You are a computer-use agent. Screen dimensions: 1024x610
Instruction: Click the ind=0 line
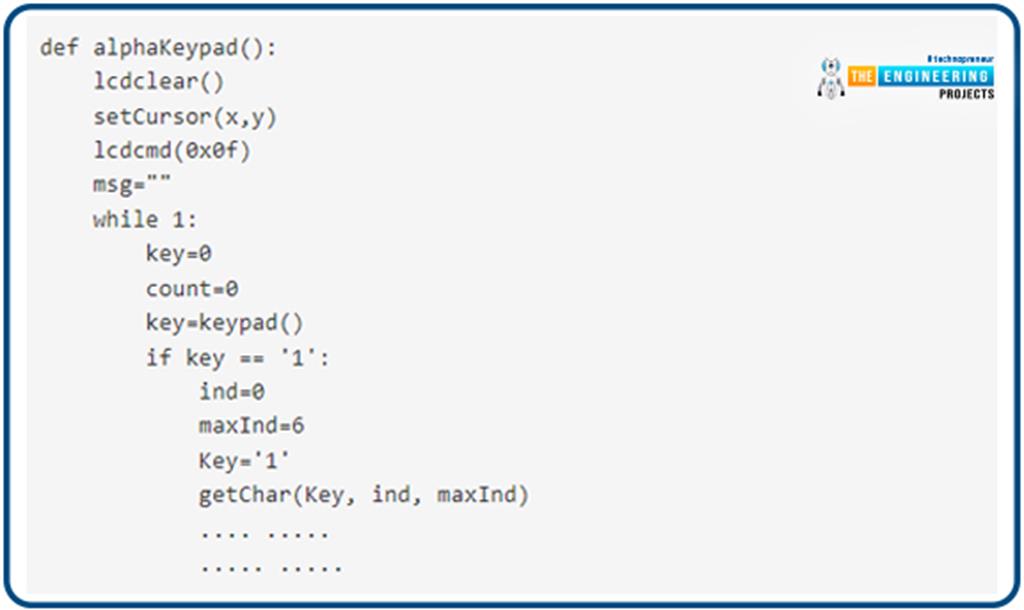[232, 392]
